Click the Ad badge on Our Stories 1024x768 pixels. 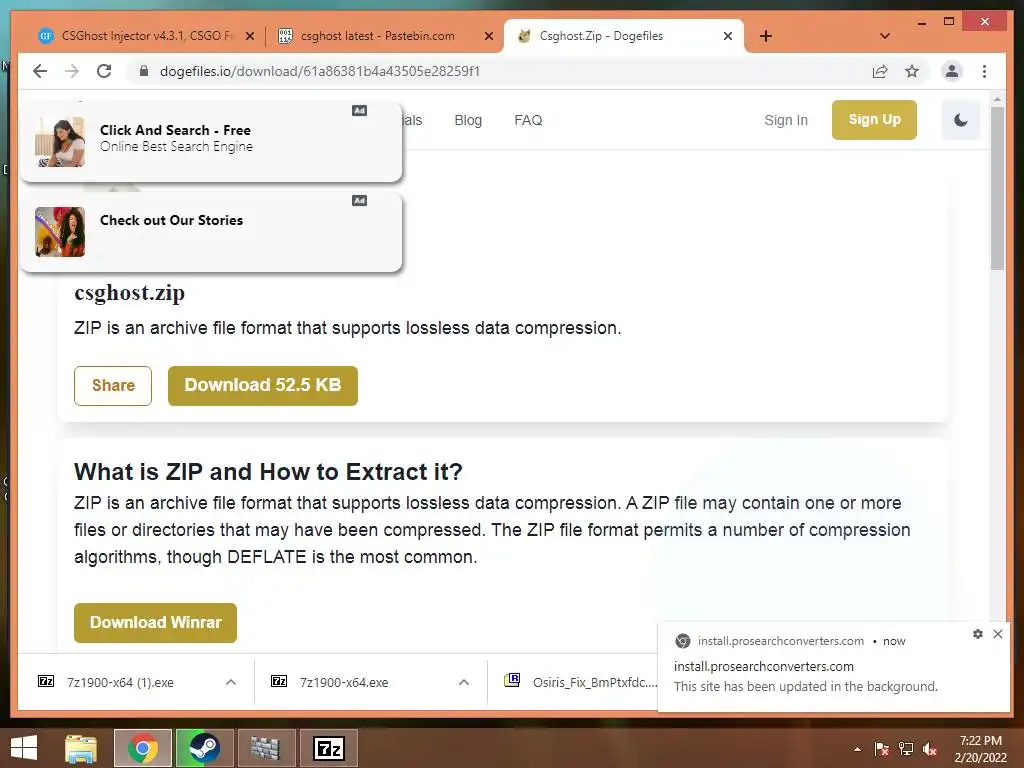click(359, 200)
